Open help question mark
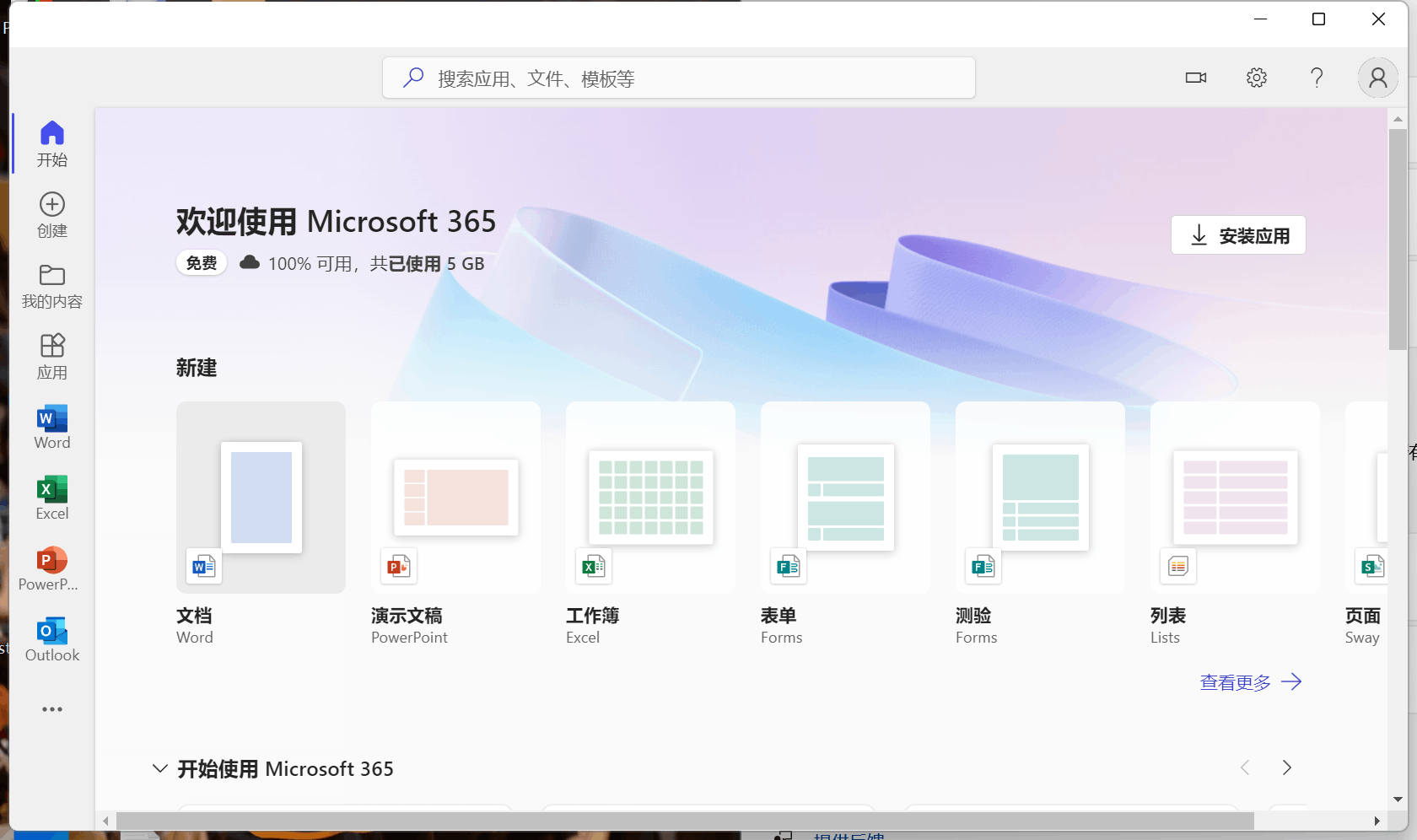The height and width of the screenshot is (840, 1417). tap(1317, 78)
